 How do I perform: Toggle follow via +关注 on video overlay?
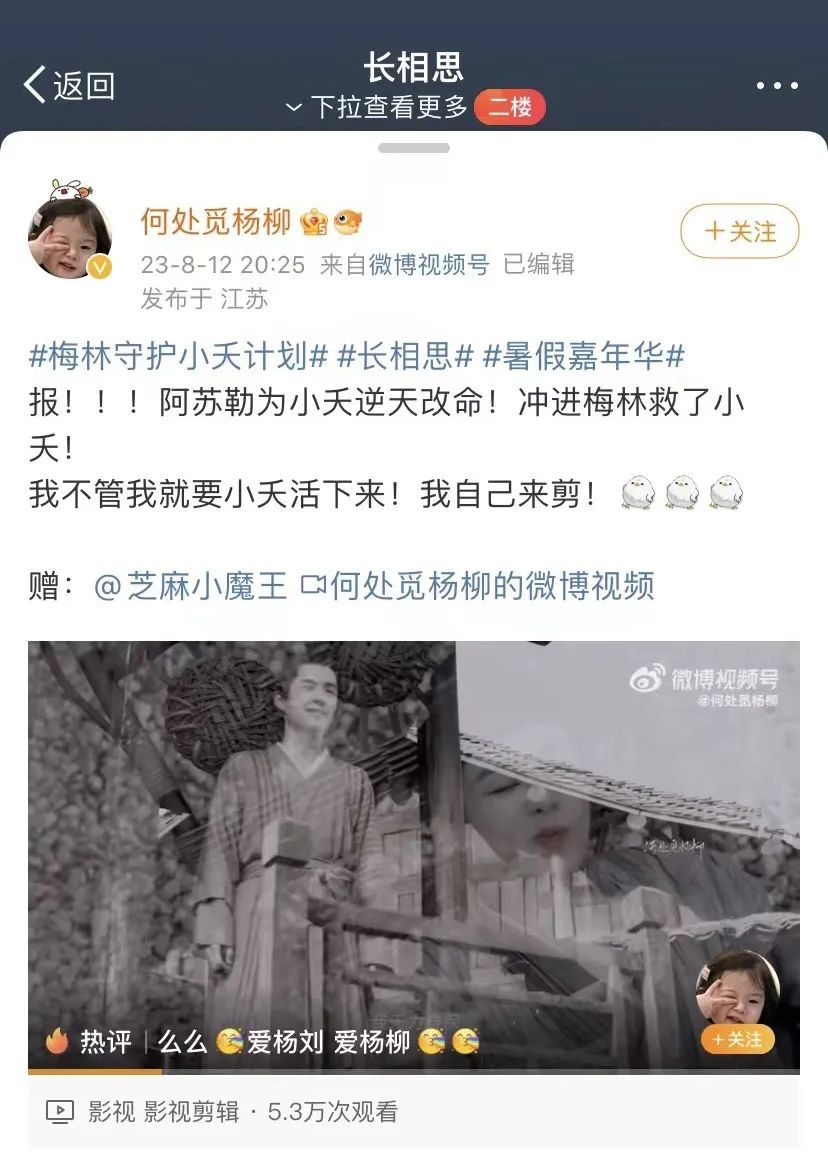point(737,1039)
